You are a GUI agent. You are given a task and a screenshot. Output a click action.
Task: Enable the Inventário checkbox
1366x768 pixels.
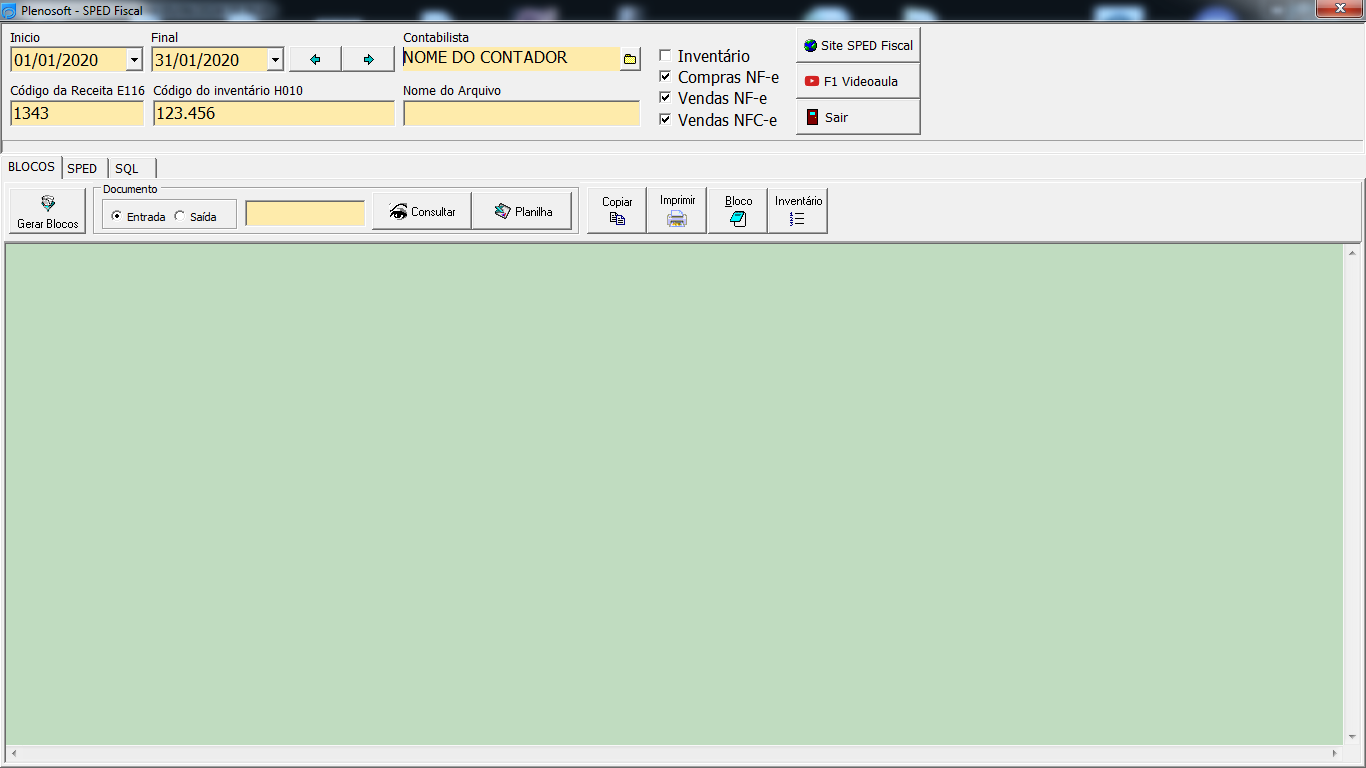point(665,56)
